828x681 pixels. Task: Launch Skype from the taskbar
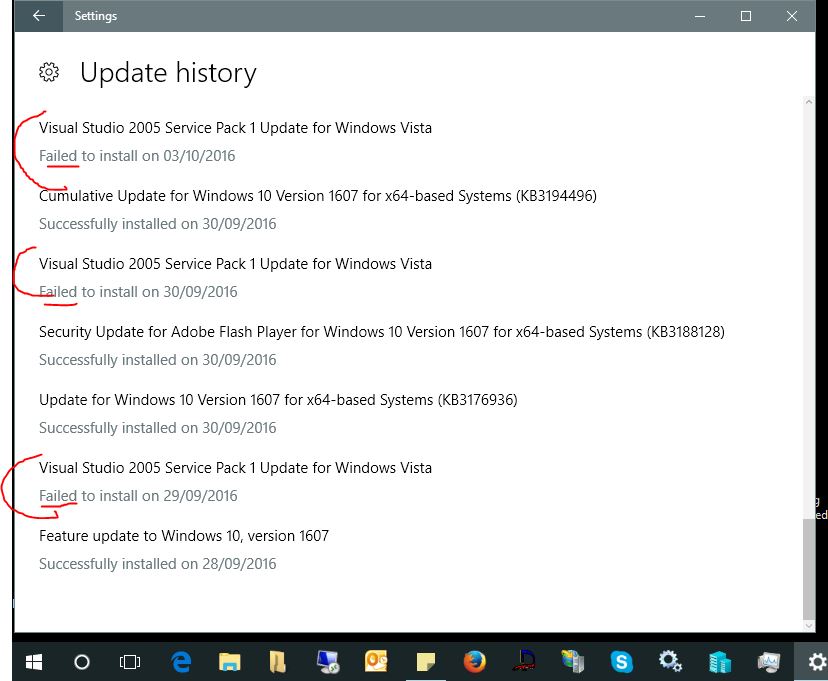coord(622,662)
